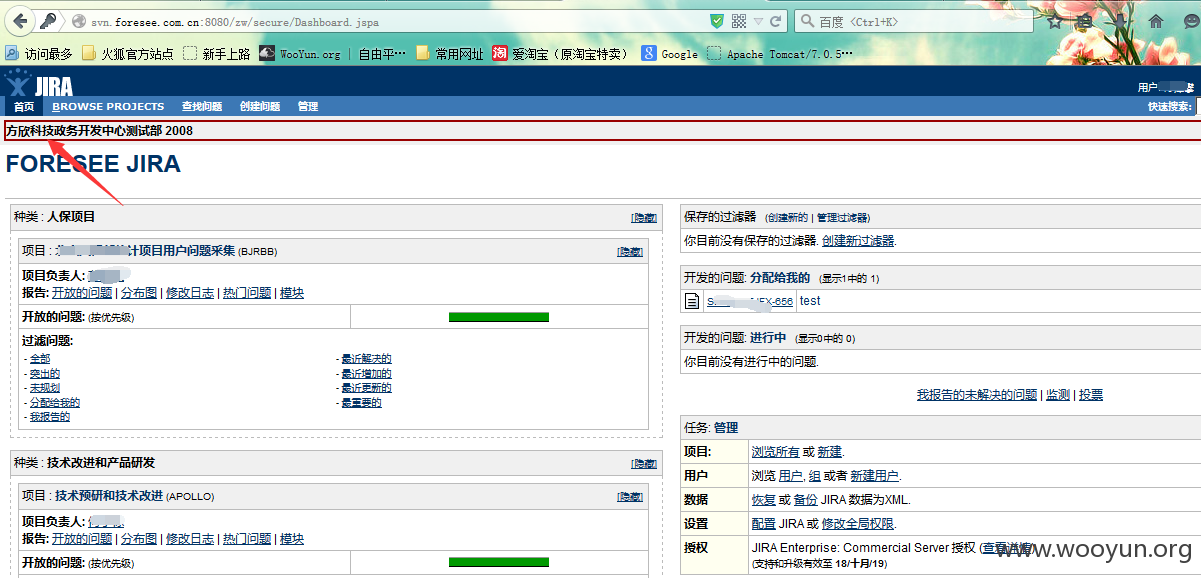Image resolution: width=1201 pixels, height=578 pixels.
Task: Hide the 人保项目 category section
Action: pos(644,217)
